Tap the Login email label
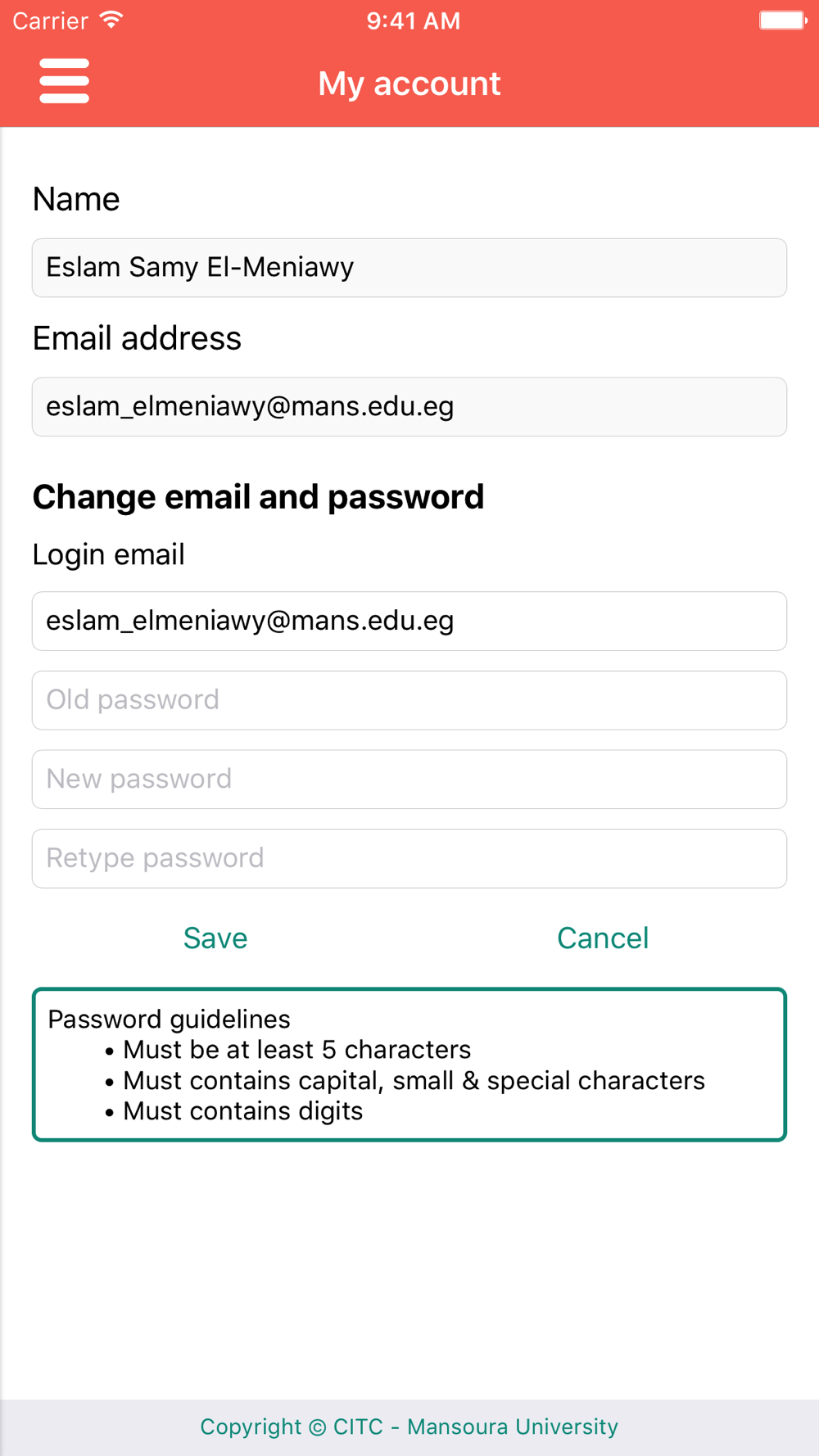819x1456 pixels. (108, 554)
